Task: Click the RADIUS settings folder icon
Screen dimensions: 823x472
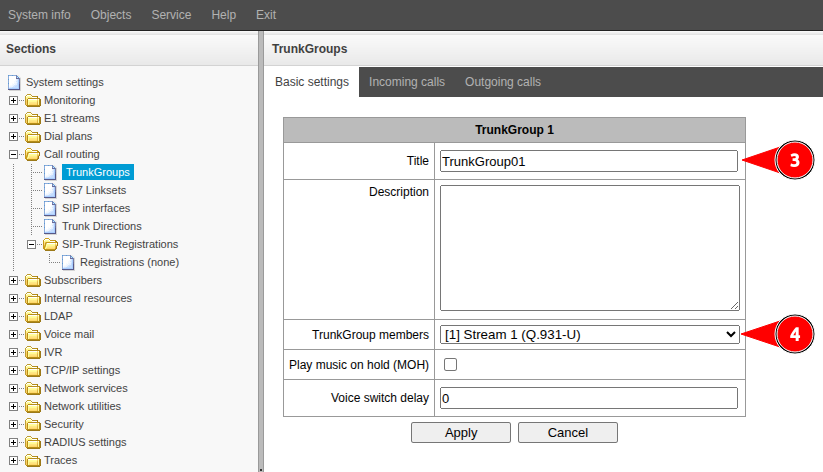Action: [x=33, y=443]
